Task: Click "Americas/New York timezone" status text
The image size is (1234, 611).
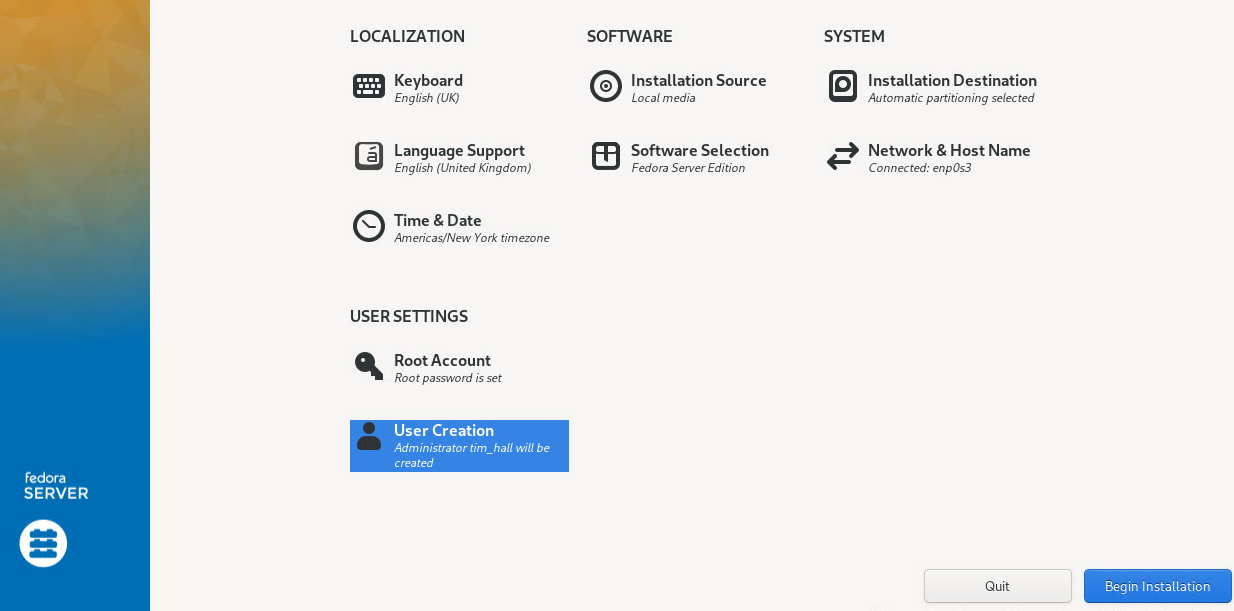Action: click(472, 238)
